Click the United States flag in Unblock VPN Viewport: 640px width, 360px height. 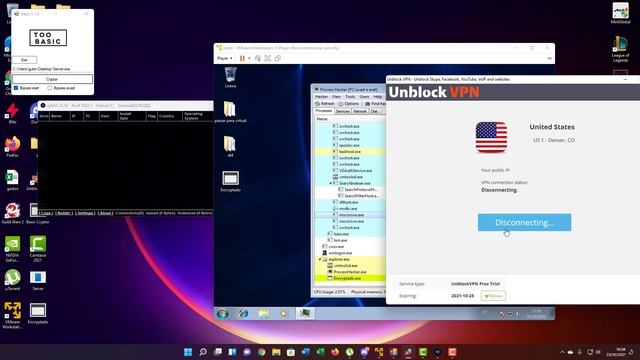[x=491, y=137]
